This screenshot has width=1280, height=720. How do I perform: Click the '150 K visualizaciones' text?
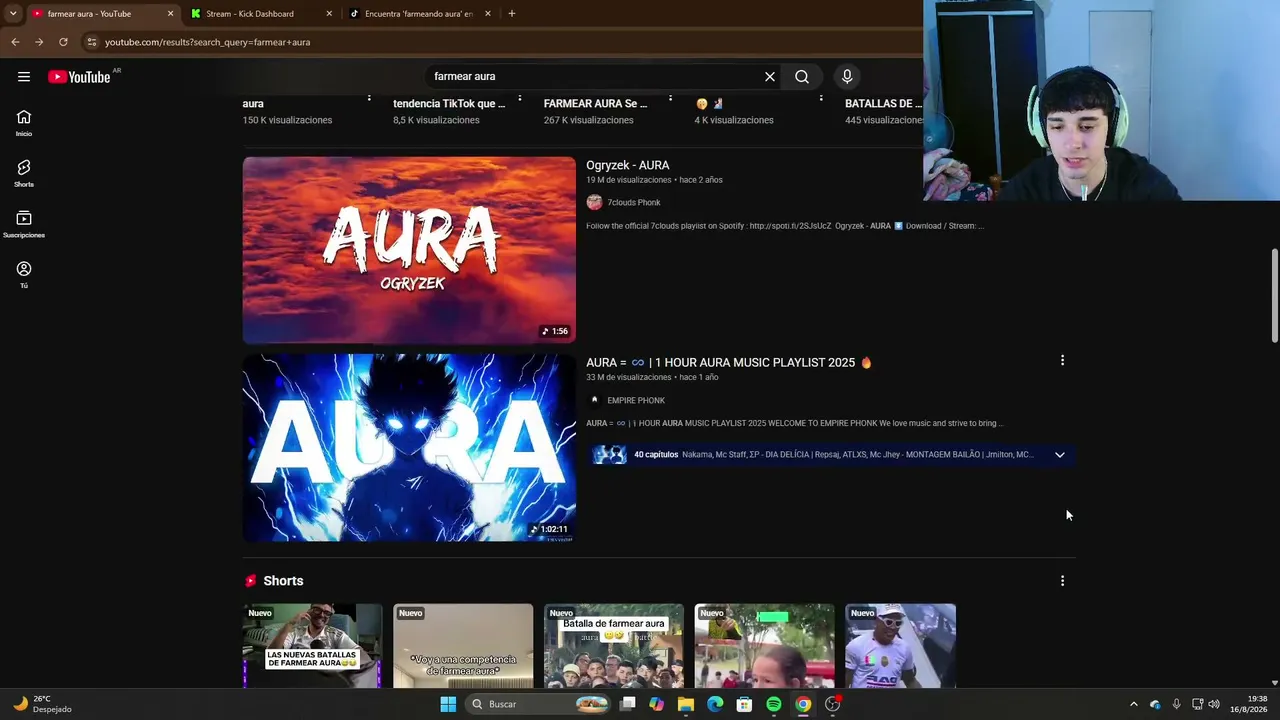(x=287, y=120)
